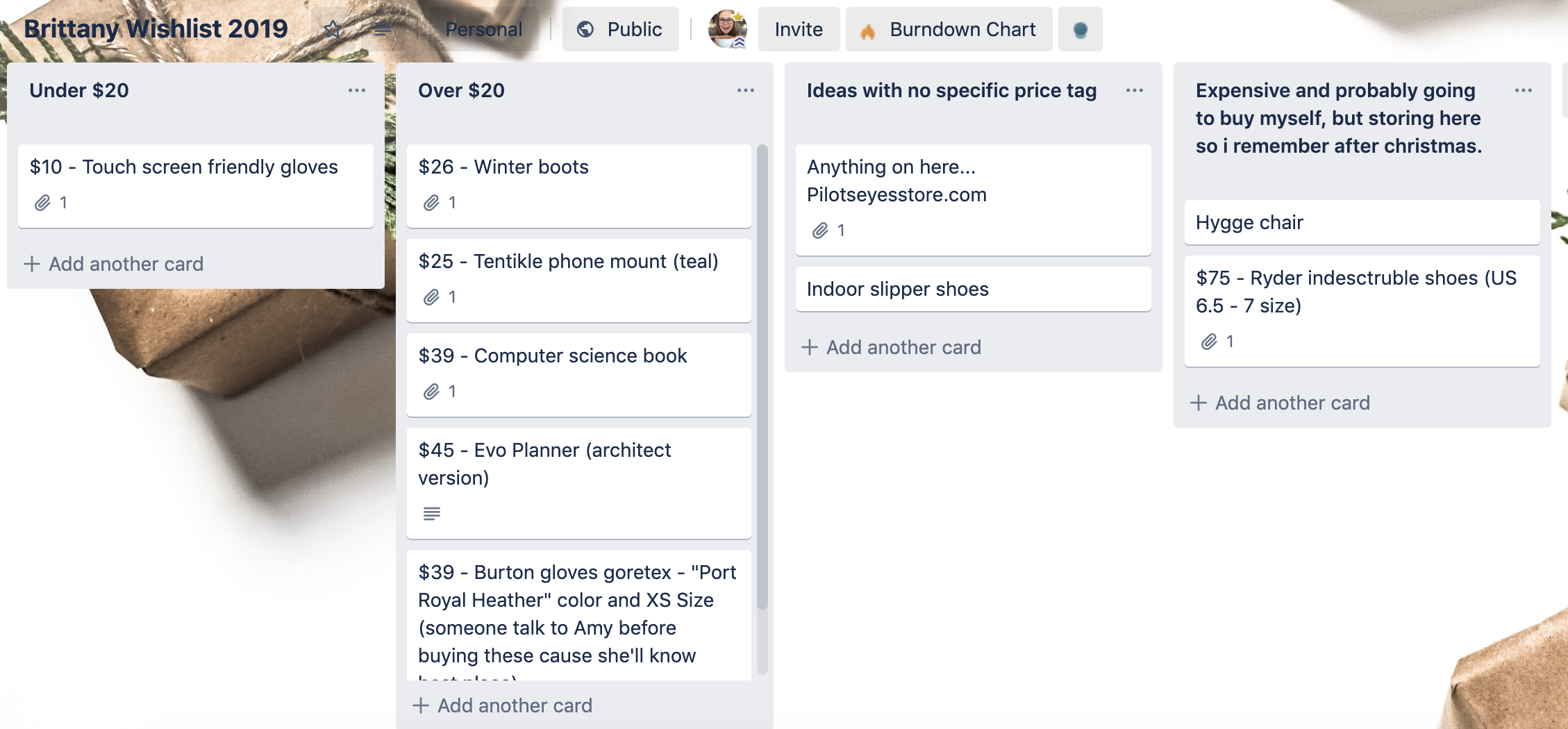Open the Under $20 list menu dots
Screen dimensions: 1568x729
point(357,90)
